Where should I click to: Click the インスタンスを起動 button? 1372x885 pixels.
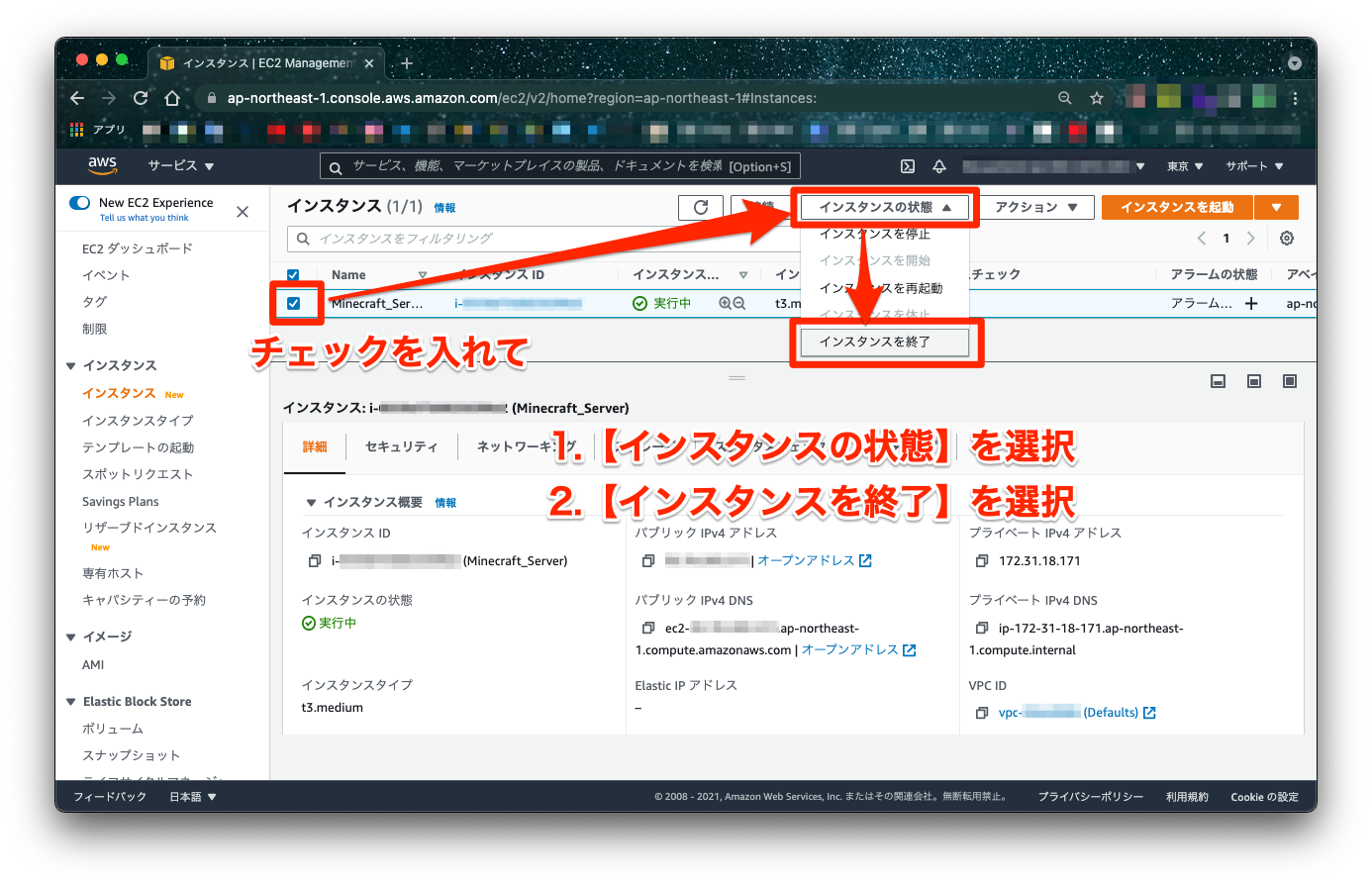1177,207
